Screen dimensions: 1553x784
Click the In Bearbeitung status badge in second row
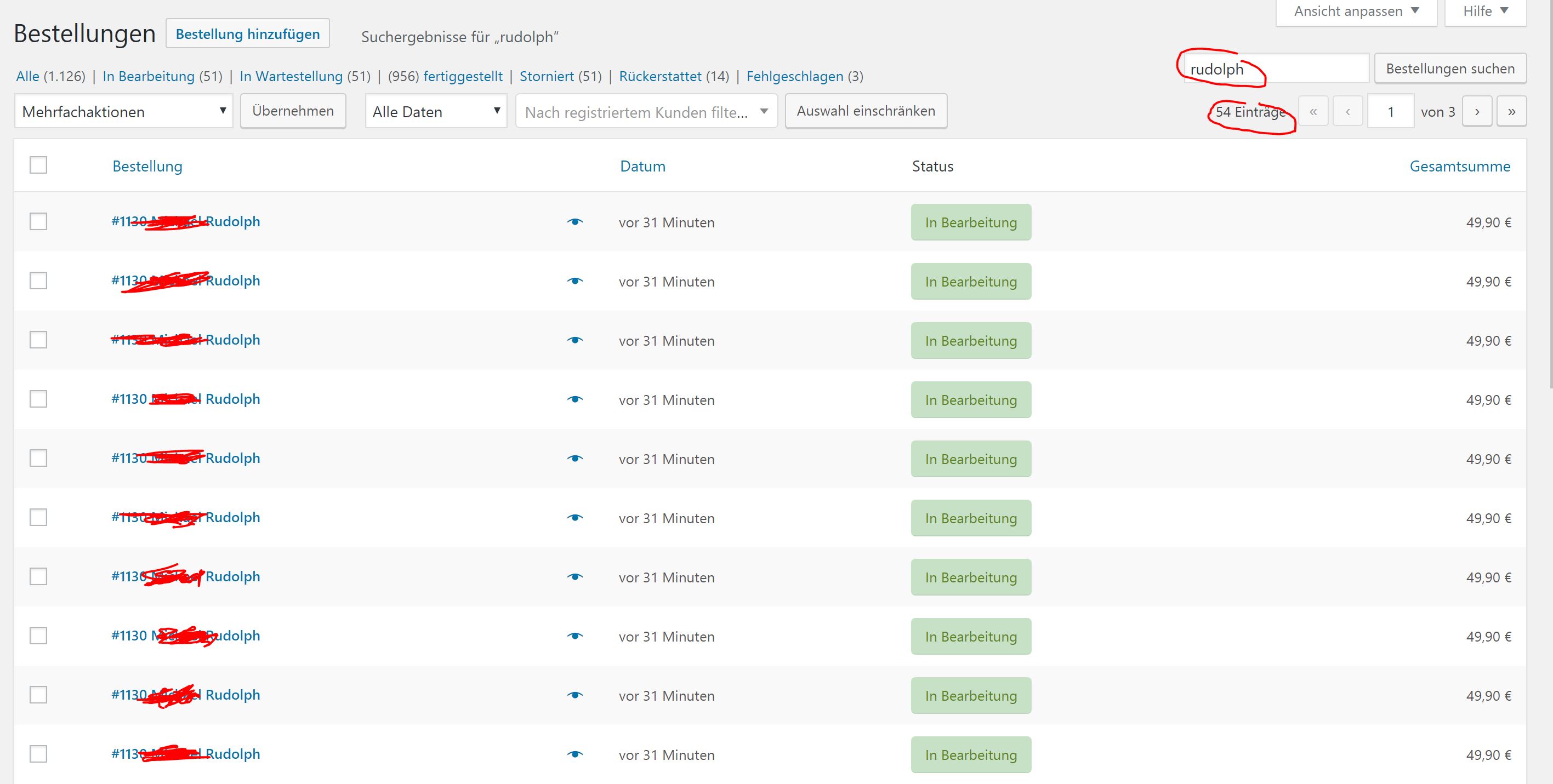click(x=971, y=282)
